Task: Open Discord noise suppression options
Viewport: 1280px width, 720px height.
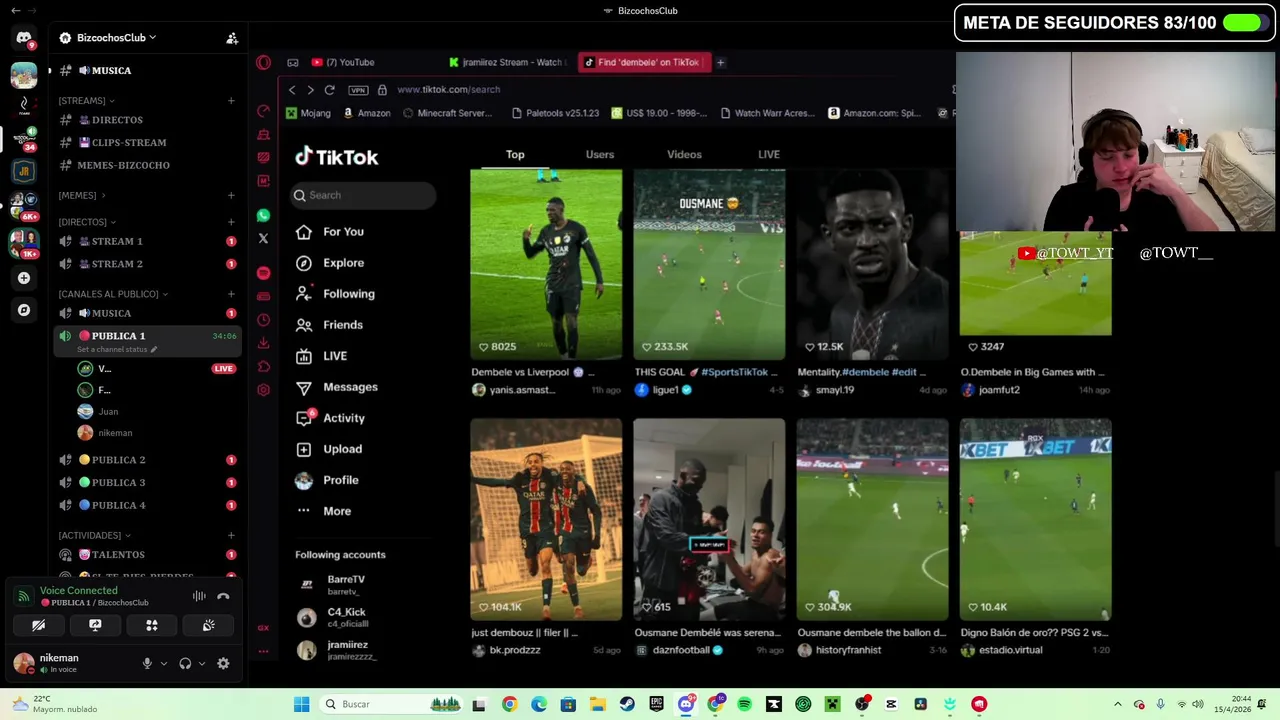Action: [x=199, y=596]
